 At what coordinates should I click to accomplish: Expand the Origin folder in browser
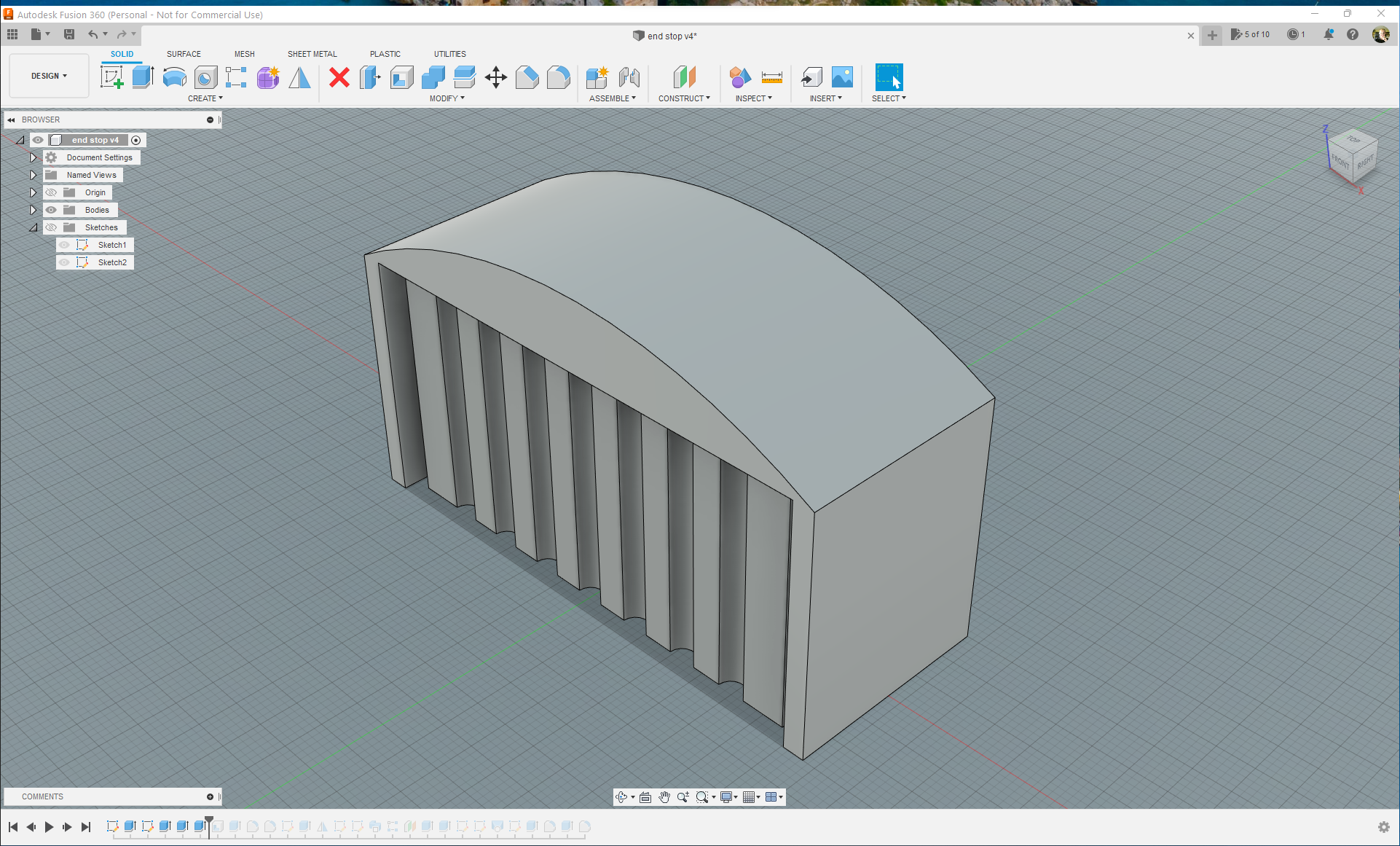33,192
